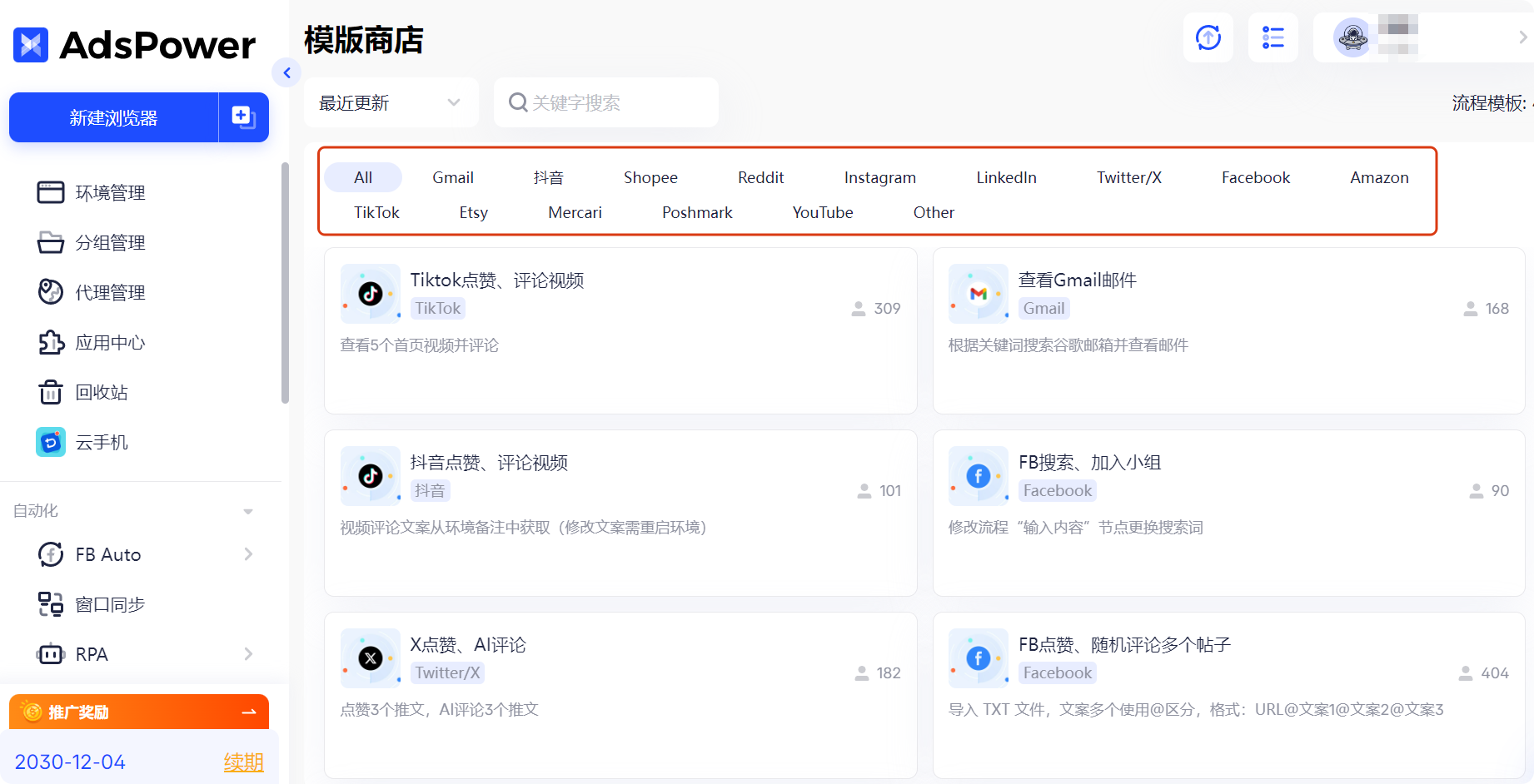Open 代理管理 proxy management
The image size is (1534, 784).
click(108, 292)
